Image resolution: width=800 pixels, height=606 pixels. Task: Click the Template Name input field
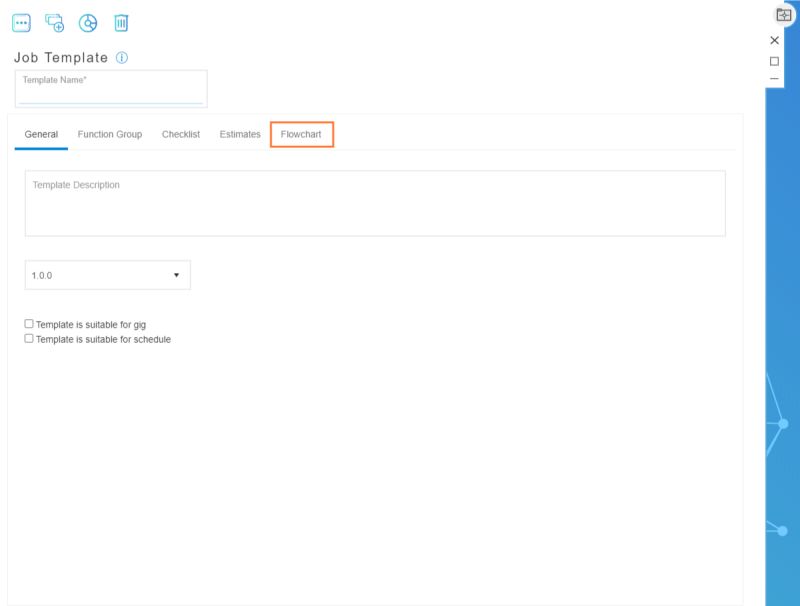click(110, 88)
